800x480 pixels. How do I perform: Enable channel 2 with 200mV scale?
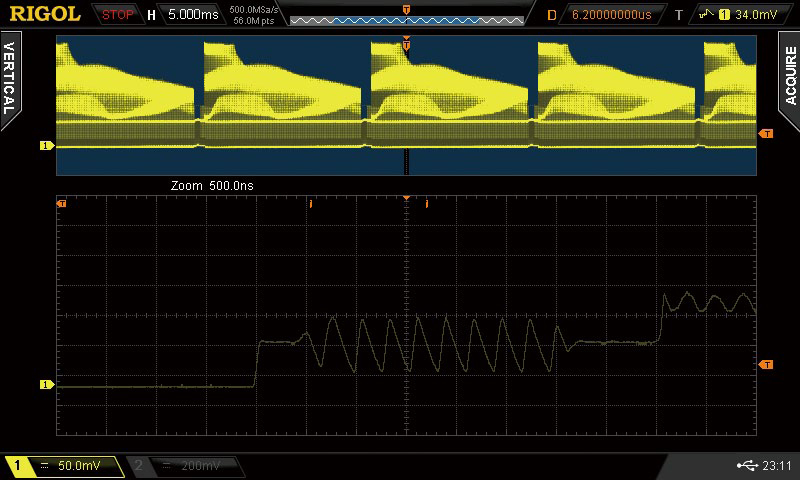click(x=185, y=466)
